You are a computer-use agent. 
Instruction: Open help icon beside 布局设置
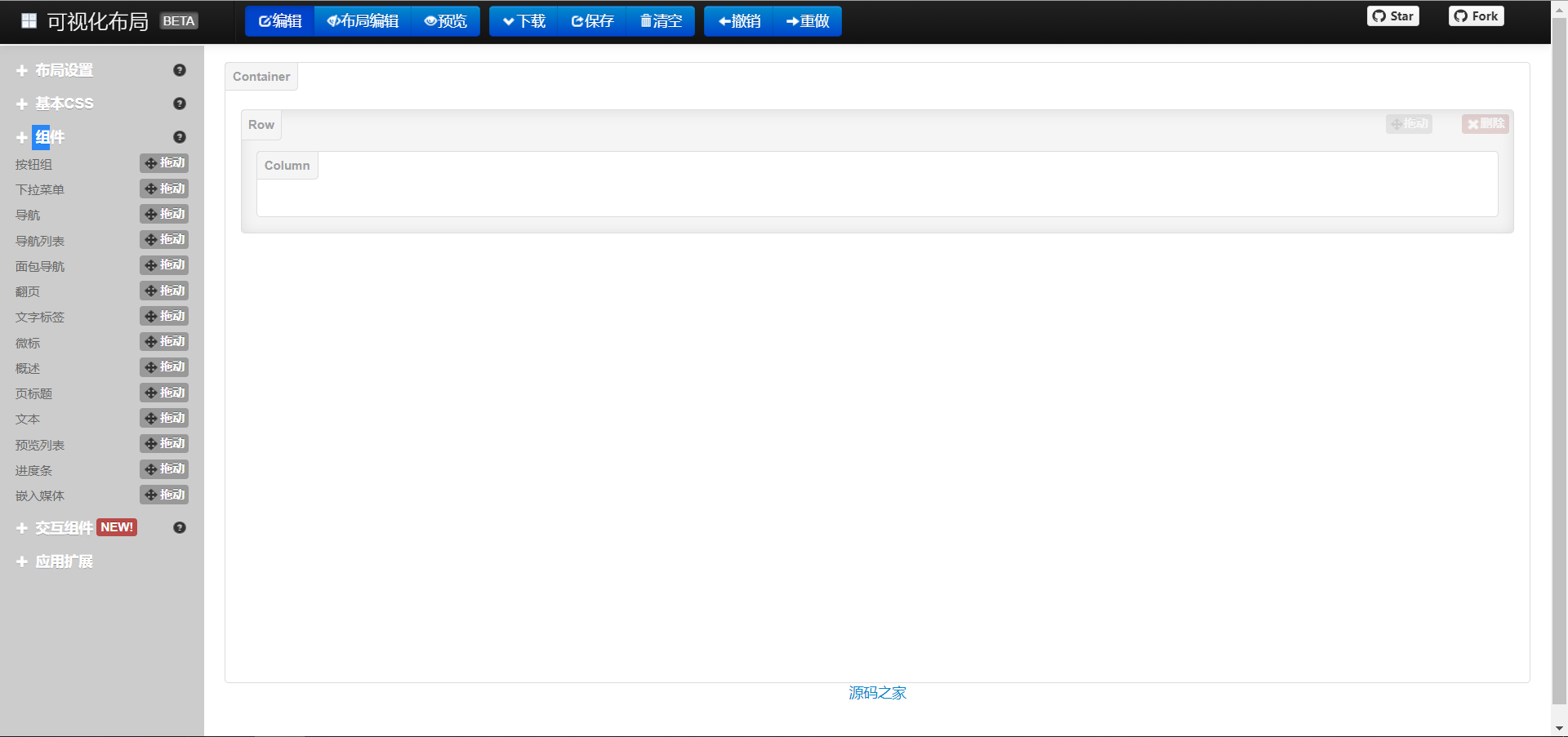pyautogui.click(x=180, y=70)
